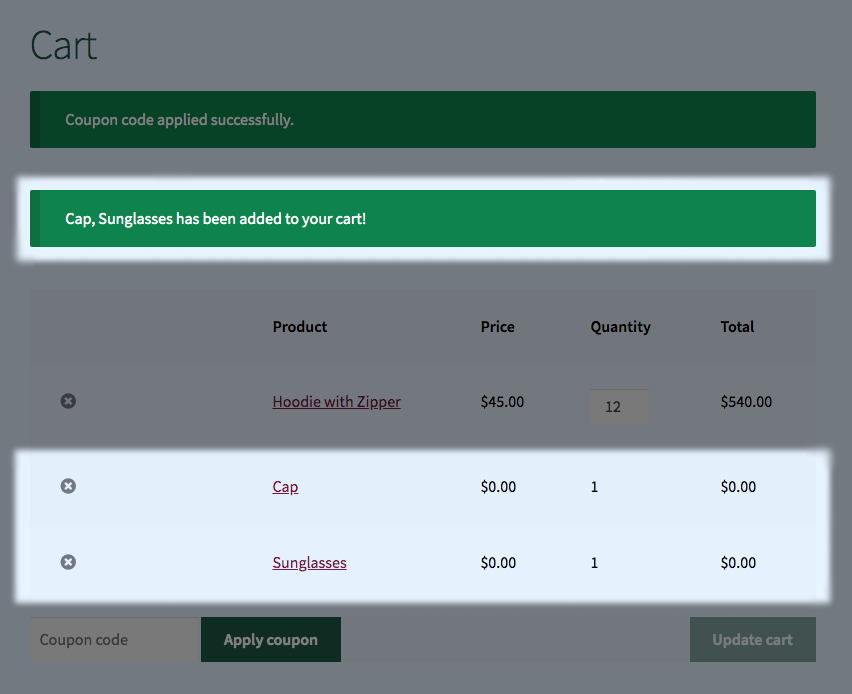Select the $45.00 hoodie price
Image resolution: width=852 pixels, height=694 pixels.
click(x=502, y=402)
